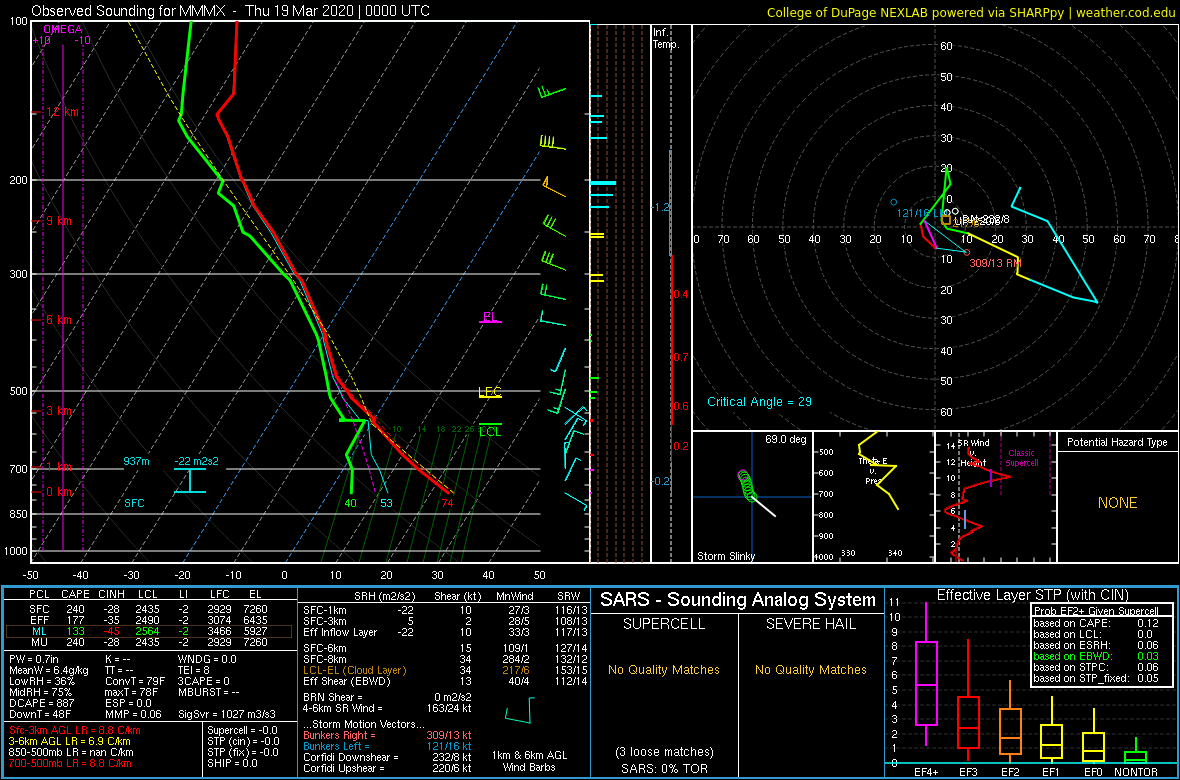Image resolution: width=1180 pixels, height=780 pixels.
Task: Click the yellow NONE hazard type
Action: 1118,503
